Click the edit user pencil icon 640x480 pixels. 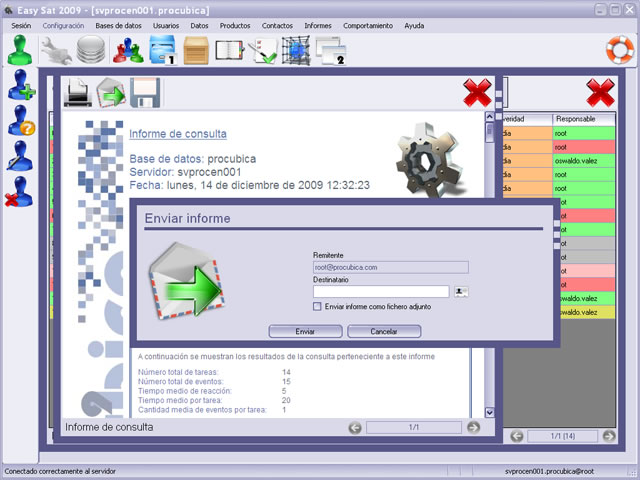(20, 156)
